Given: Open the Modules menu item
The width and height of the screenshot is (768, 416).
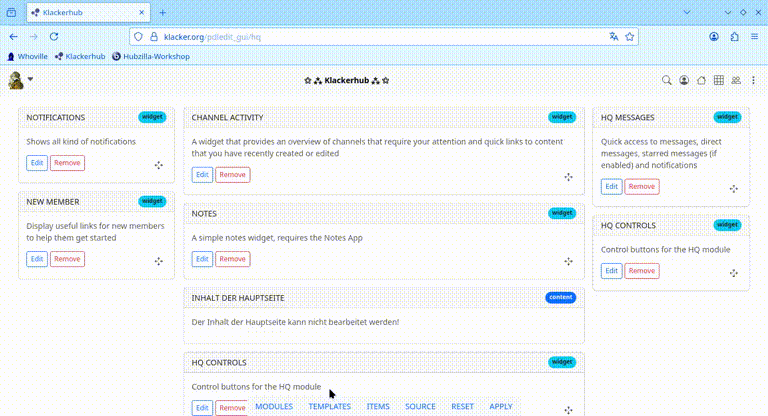Looking at the screenshot, I should click(x=274, y=407).
